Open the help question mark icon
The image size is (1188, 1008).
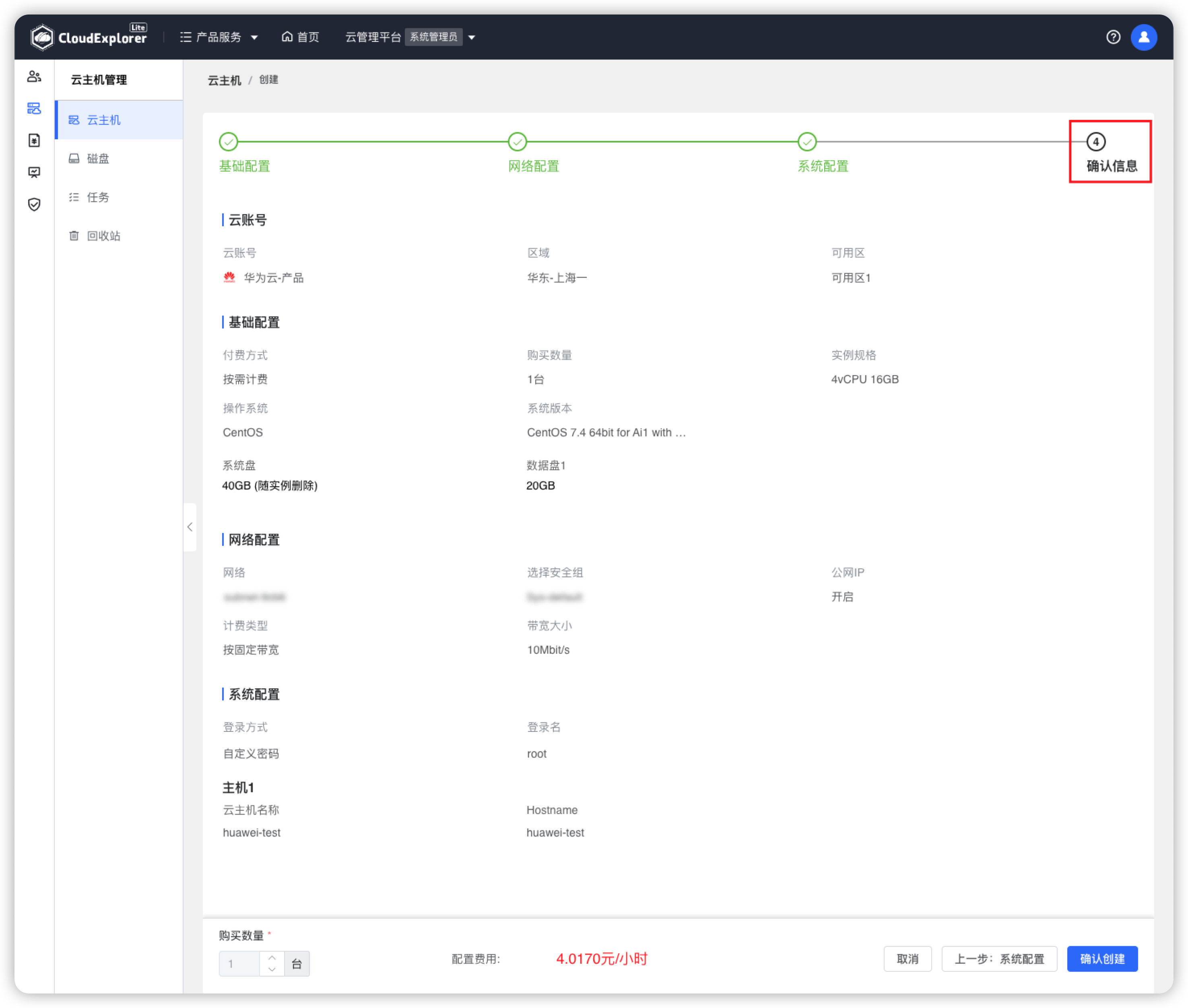pyautogui.click(x=1113, y=37)
